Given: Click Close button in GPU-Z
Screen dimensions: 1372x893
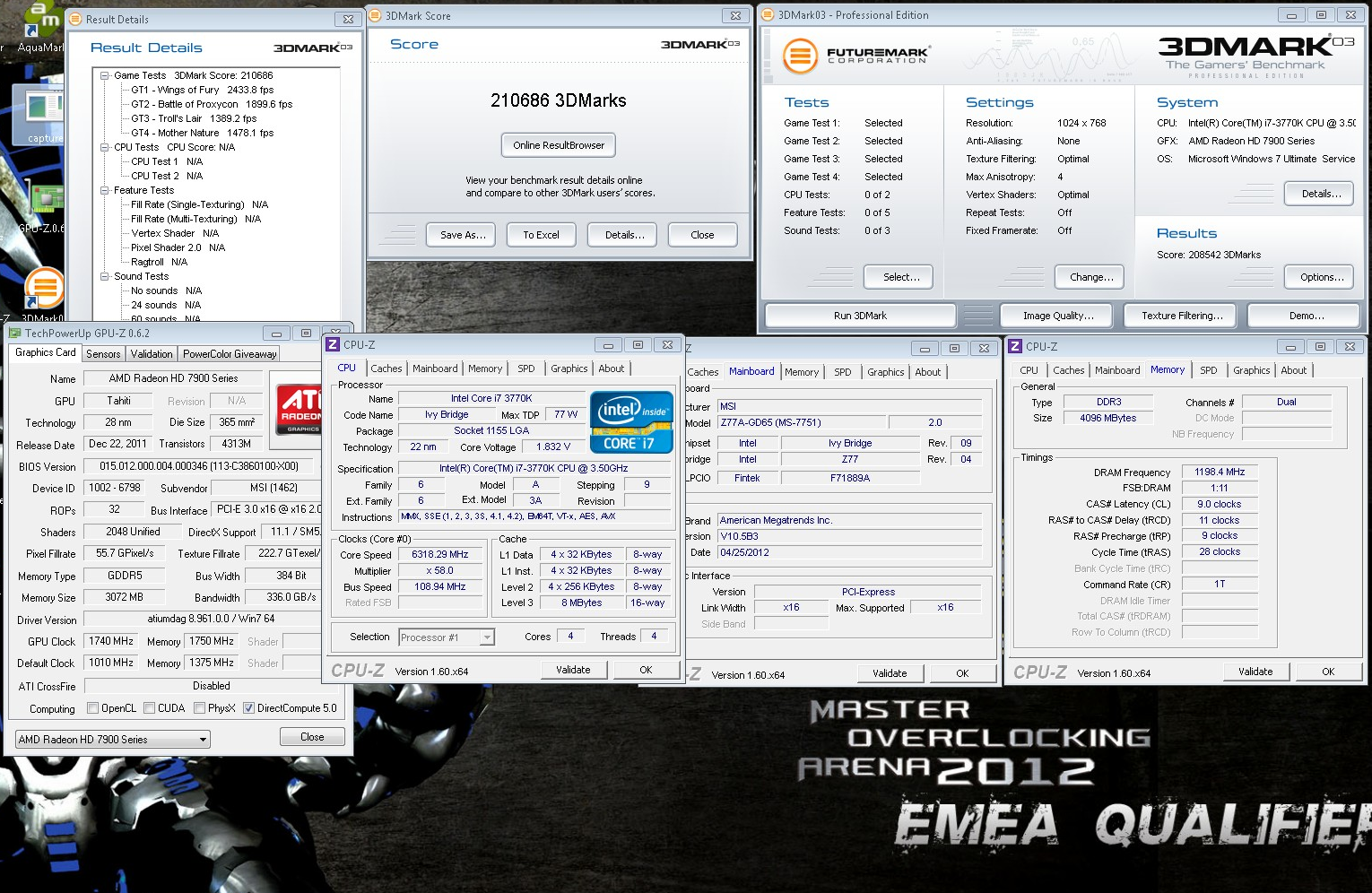Looking at the screenshot, I should tap(312, 737).
